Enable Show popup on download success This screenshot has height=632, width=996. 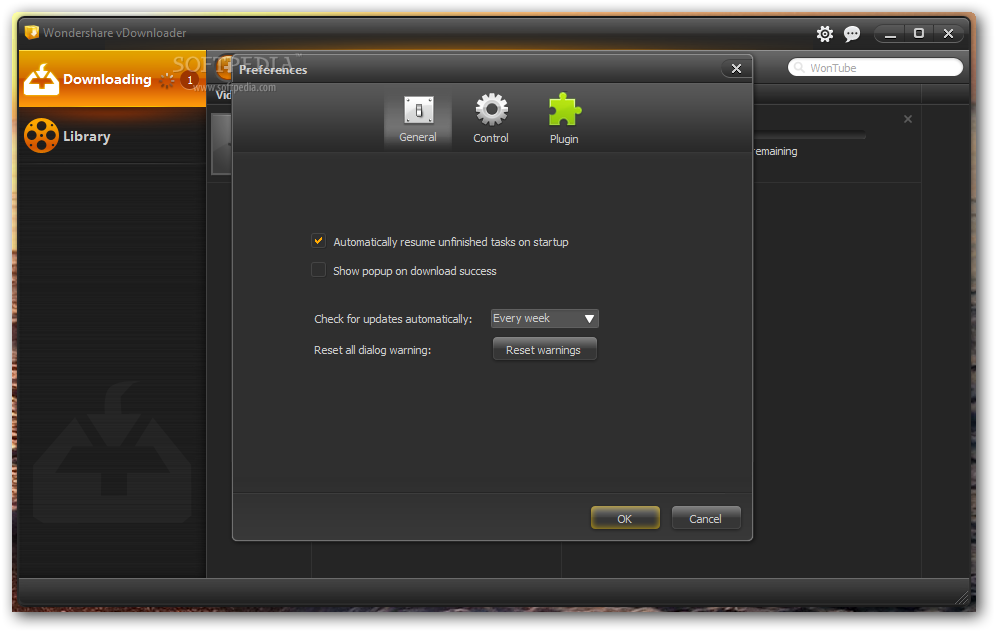318,270
